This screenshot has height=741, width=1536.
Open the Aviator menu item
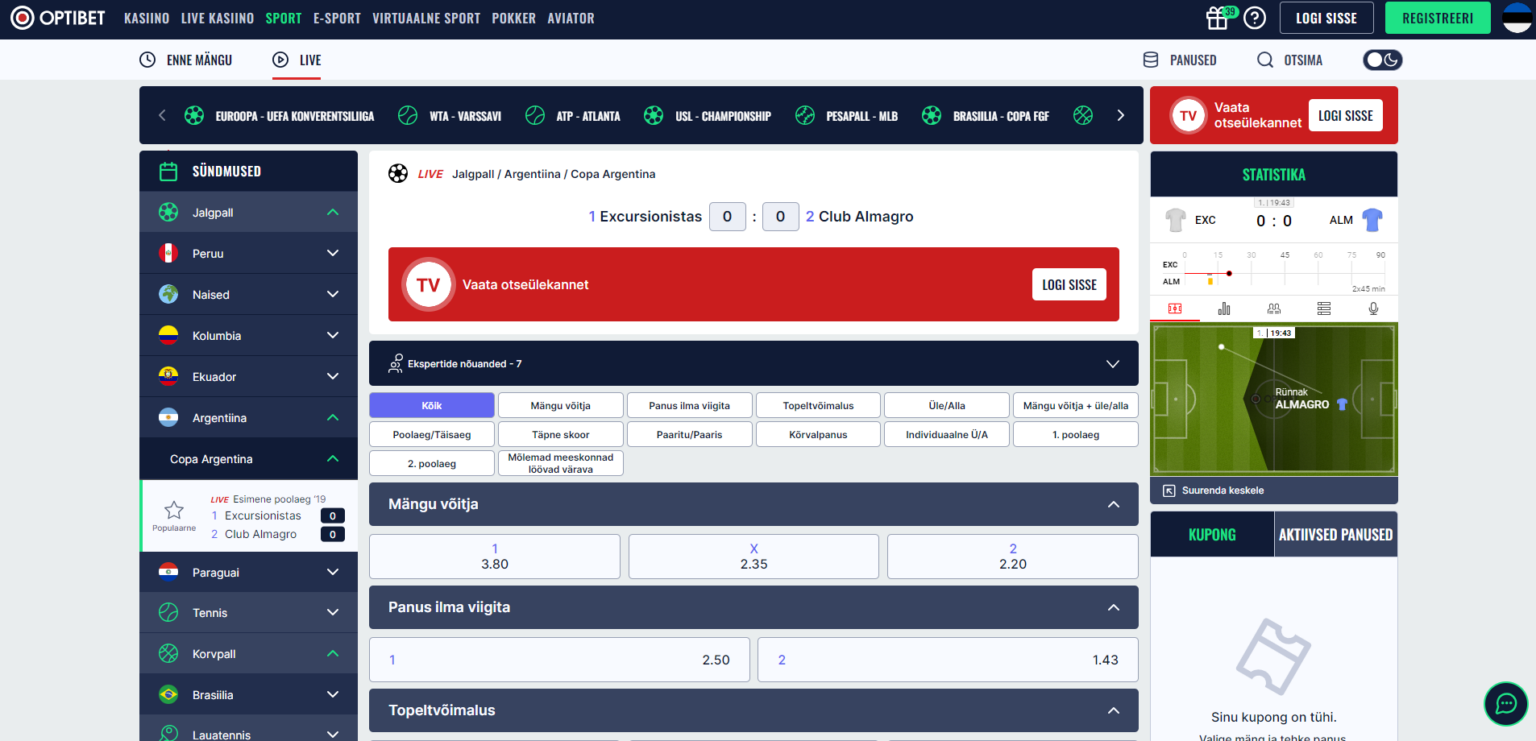point(571,18)
